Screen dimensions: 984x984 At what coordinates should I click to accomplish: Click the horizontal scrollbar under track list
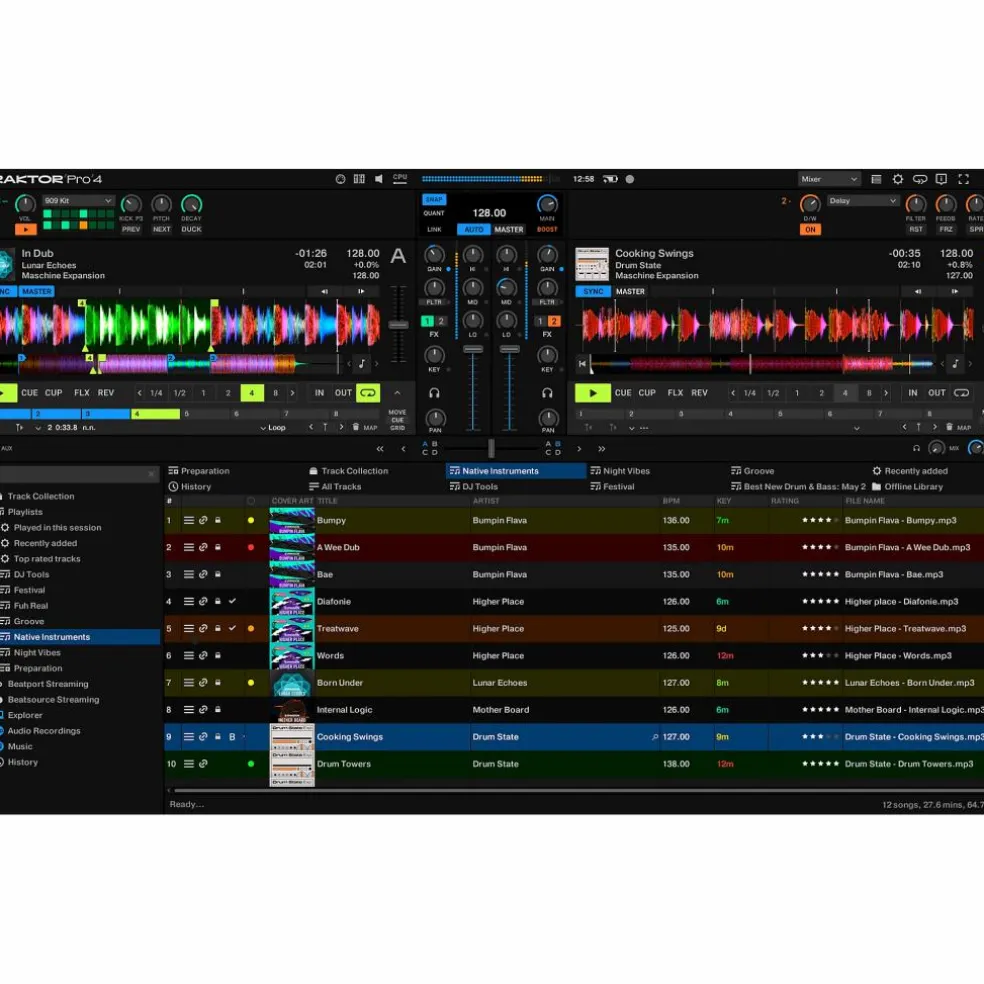(x=577, y=791)
